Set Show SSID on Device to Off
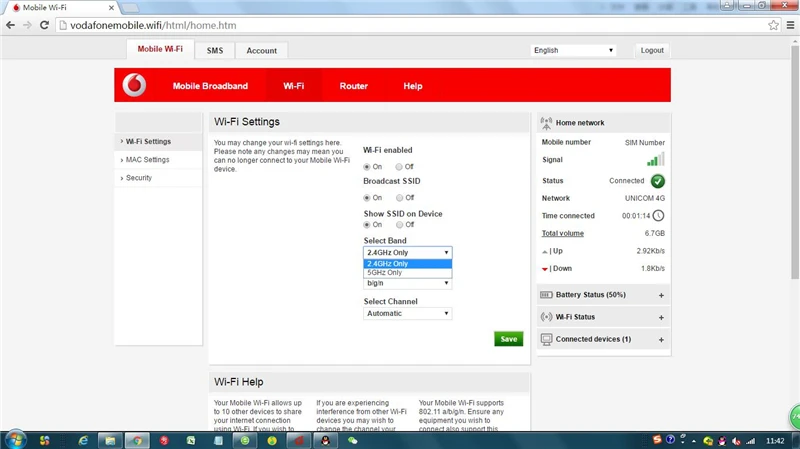Screen dimensions: 800x449 pos(399,225)
